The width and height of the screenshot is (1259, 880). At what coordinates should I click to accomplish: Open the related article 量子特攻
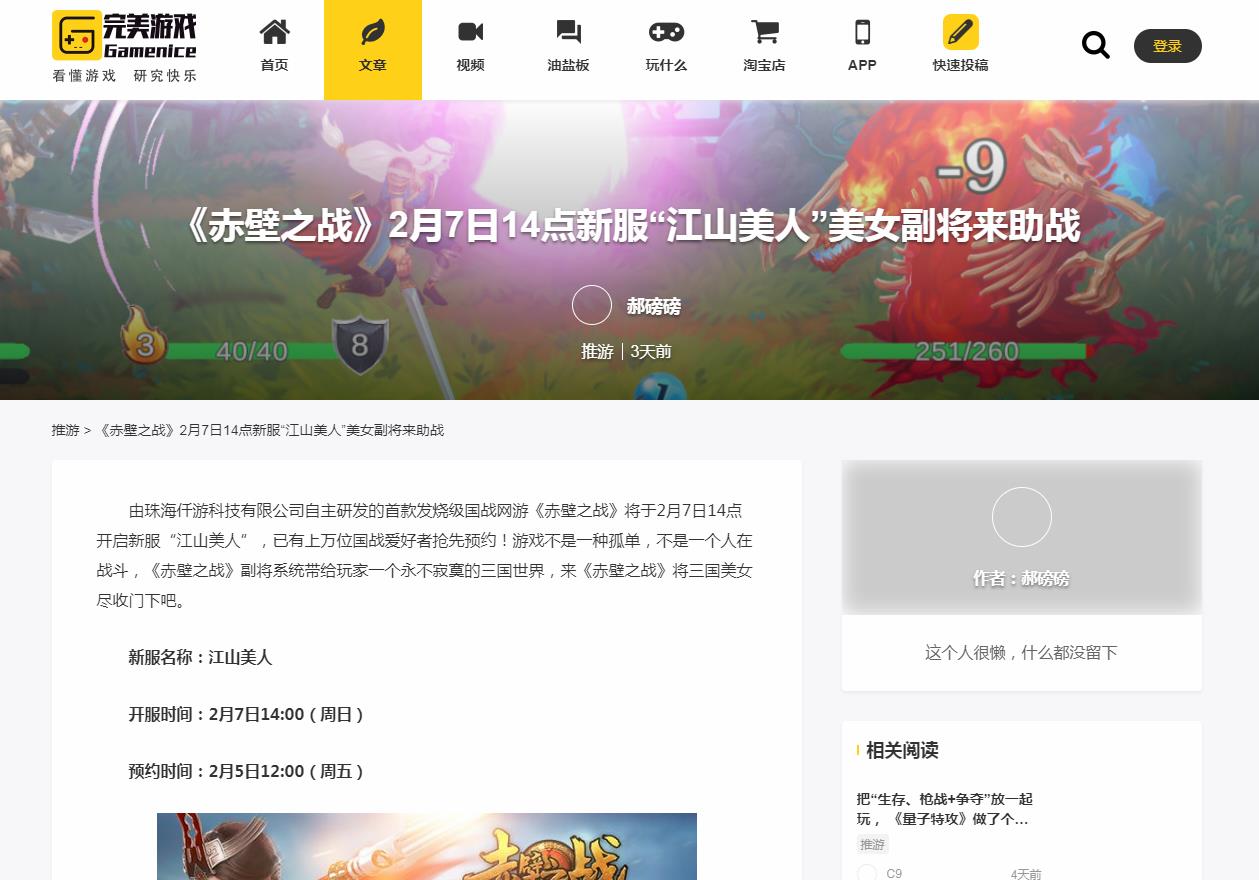[945, 809]
